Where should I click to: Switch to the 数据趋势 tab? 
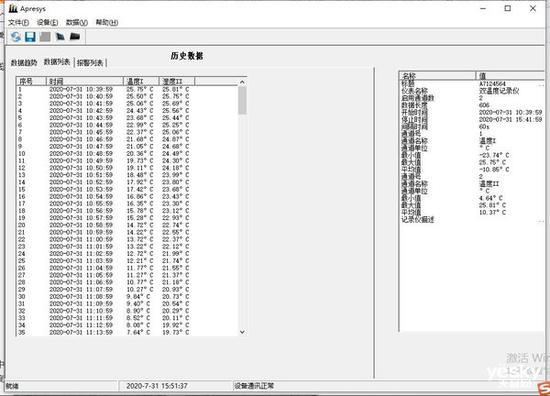tap(24, 63)
